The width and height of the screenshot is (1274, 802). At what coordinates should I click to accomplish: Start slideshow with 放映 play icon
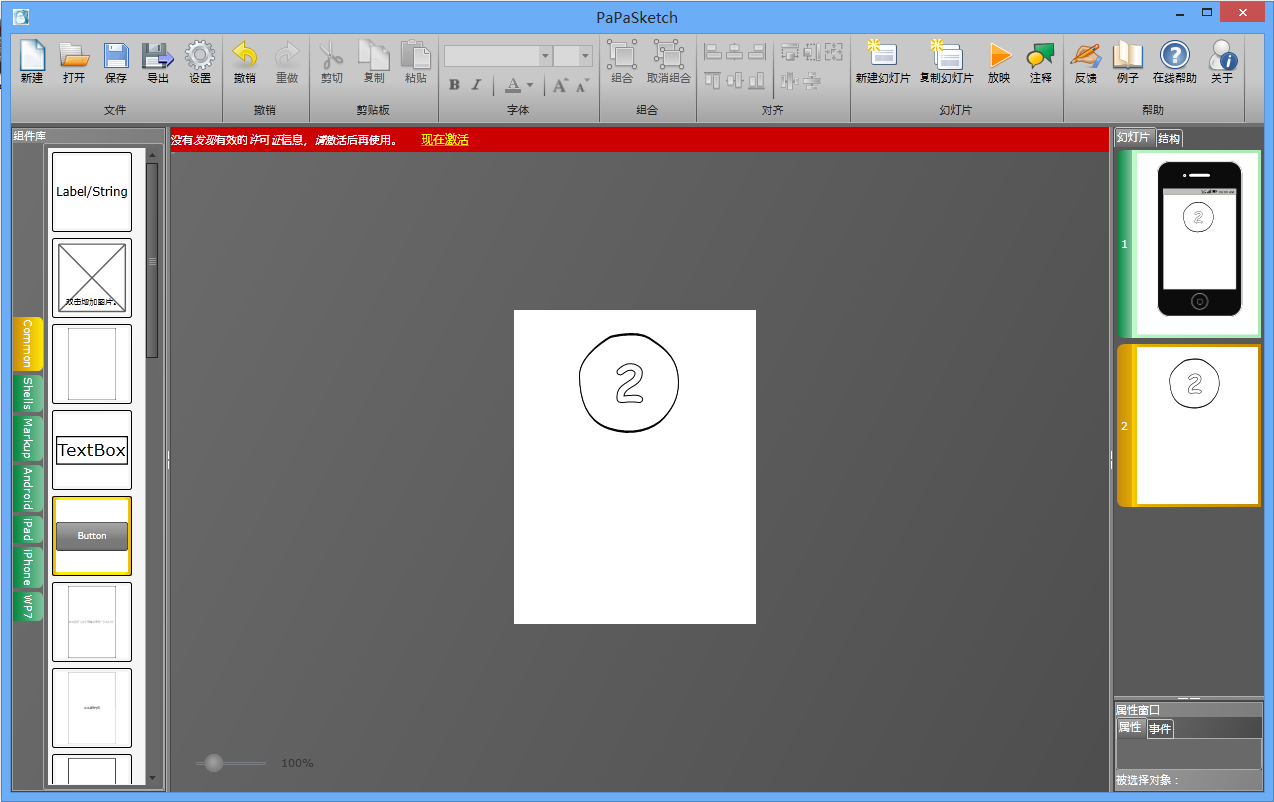(x=999, y=62)
